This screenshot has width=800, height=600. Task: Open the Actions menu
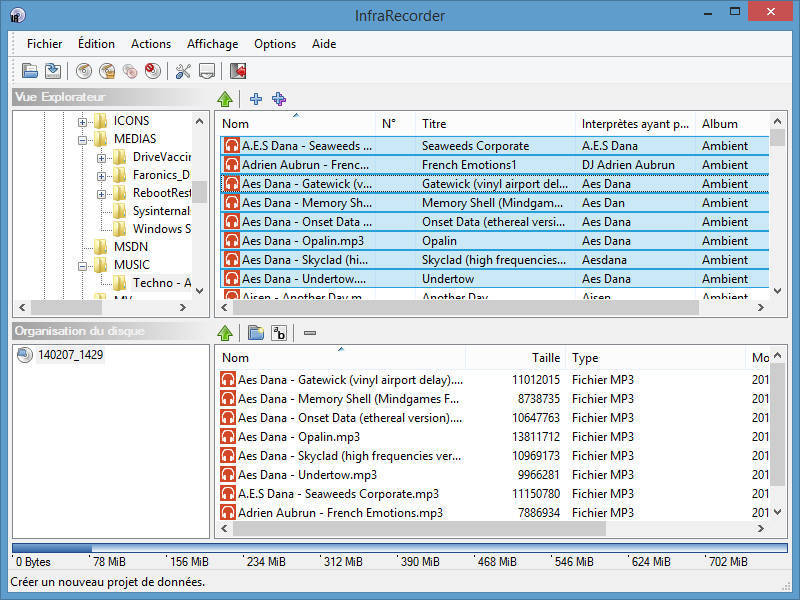[151, 44]
